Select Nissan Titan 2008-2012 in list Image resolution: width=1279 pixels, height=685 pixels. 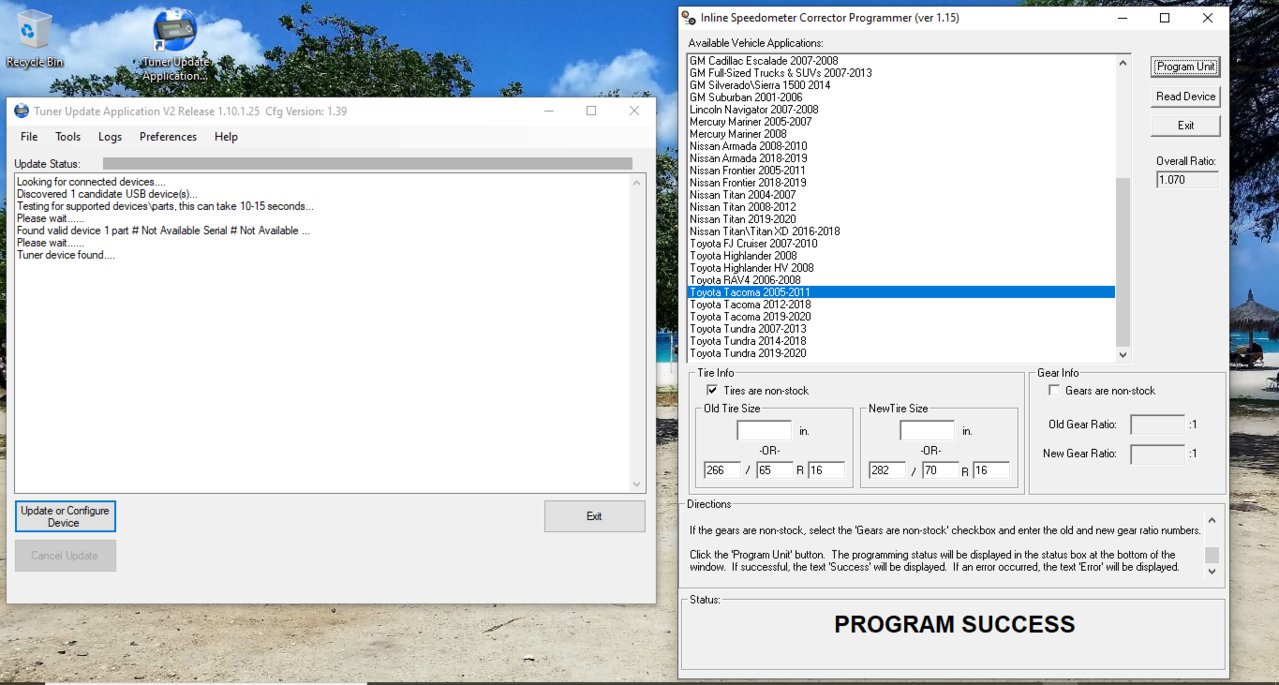tap(901, 207)
